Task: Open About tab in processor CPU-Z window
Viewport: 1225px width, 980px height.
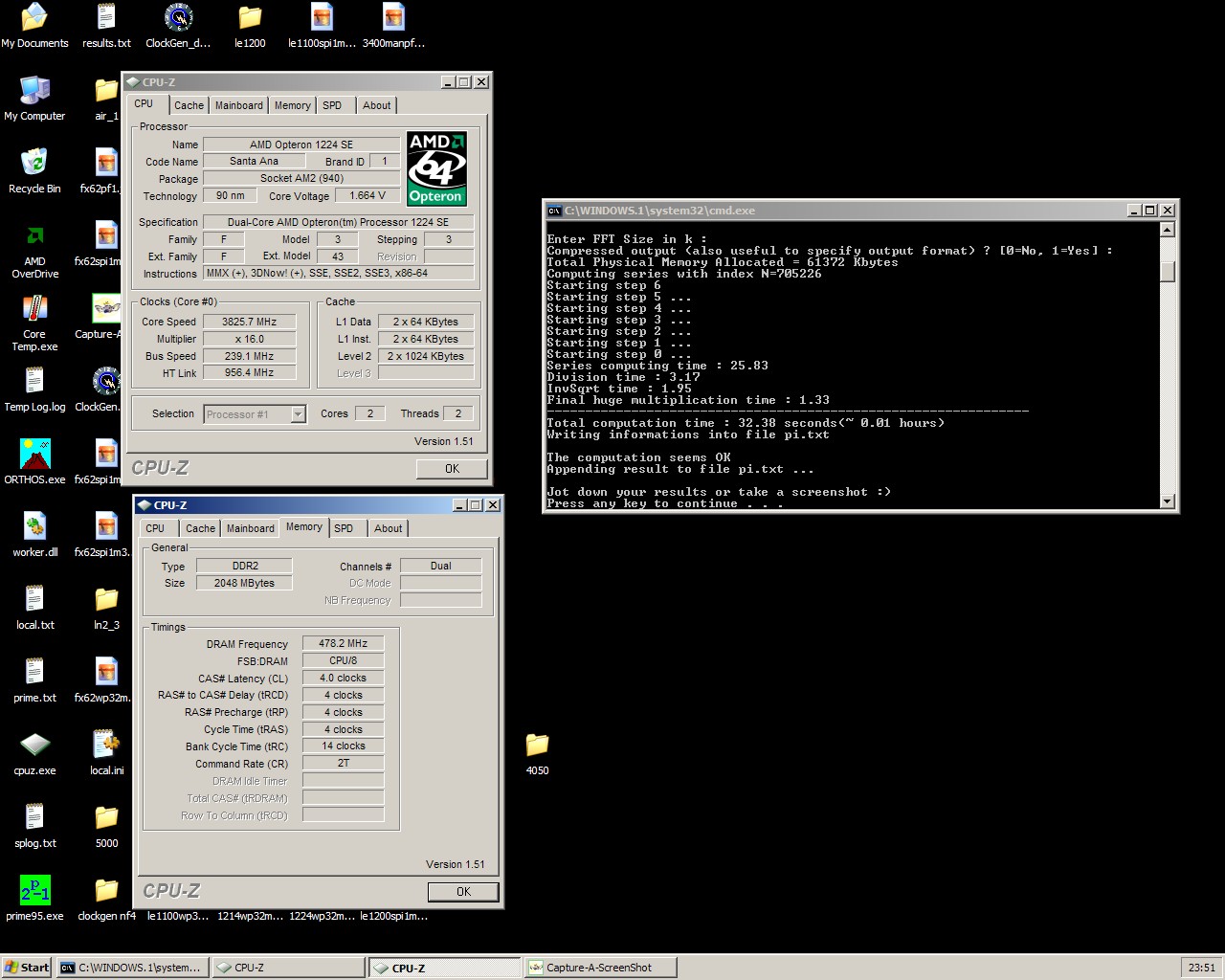Action: 376,106
